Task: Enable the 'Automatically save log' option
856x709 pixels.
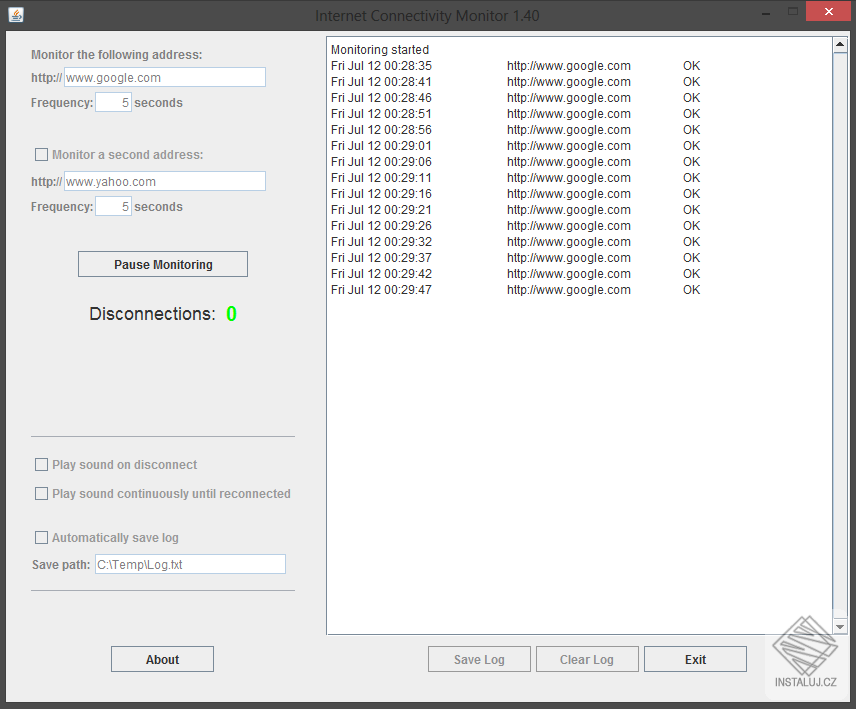Action: tap(41, 537)
